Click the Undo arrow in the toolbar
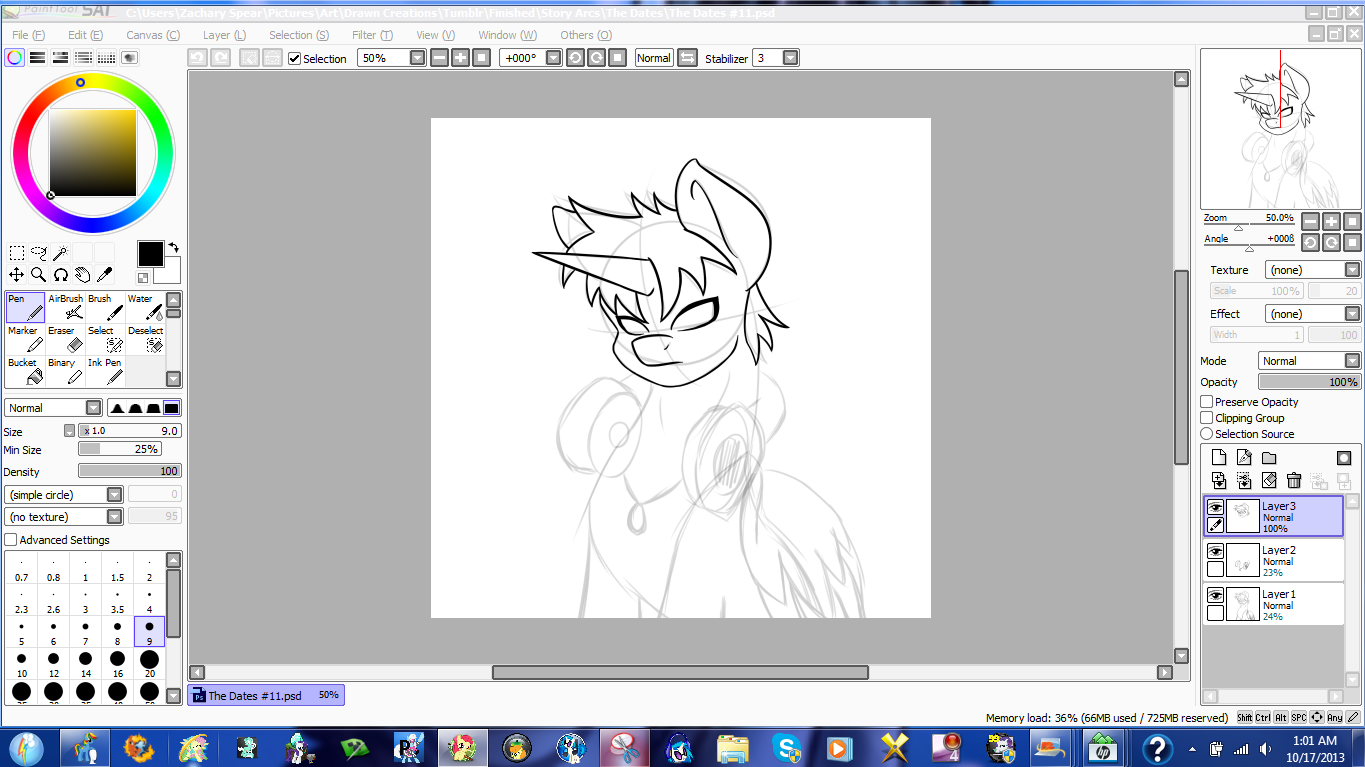 (198, 58)
